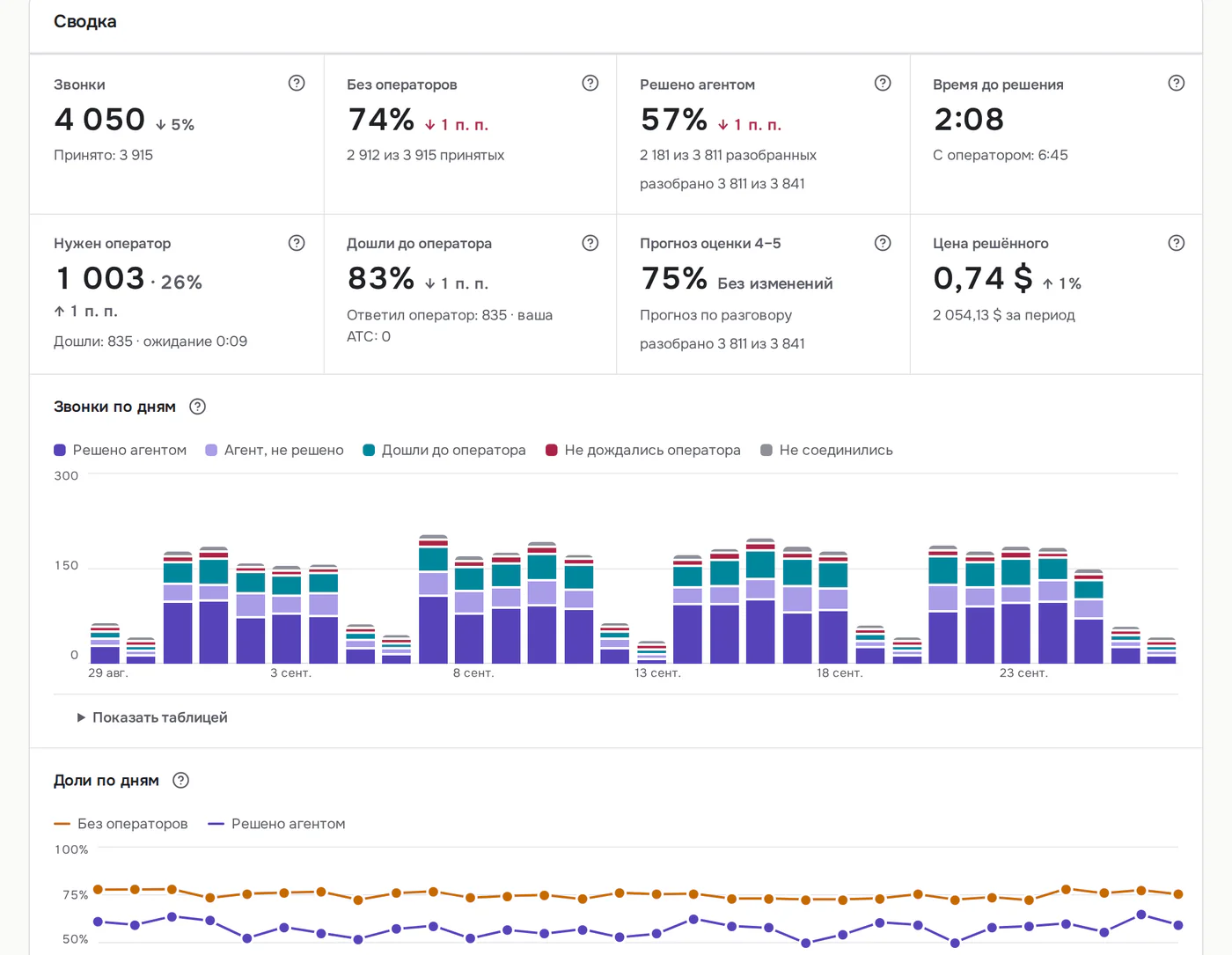Click the 74% Без операторов value
The width and height of the screenshot is (1232, 955).
(x=381, y=120)
